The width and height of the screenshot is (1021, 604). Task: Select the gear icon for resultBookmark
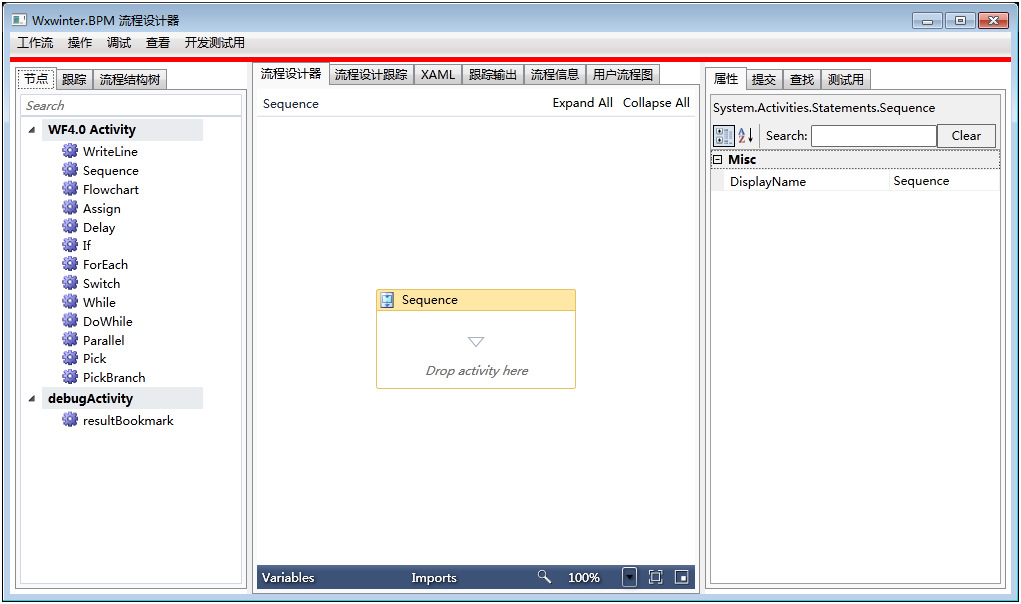pos(70,420)
